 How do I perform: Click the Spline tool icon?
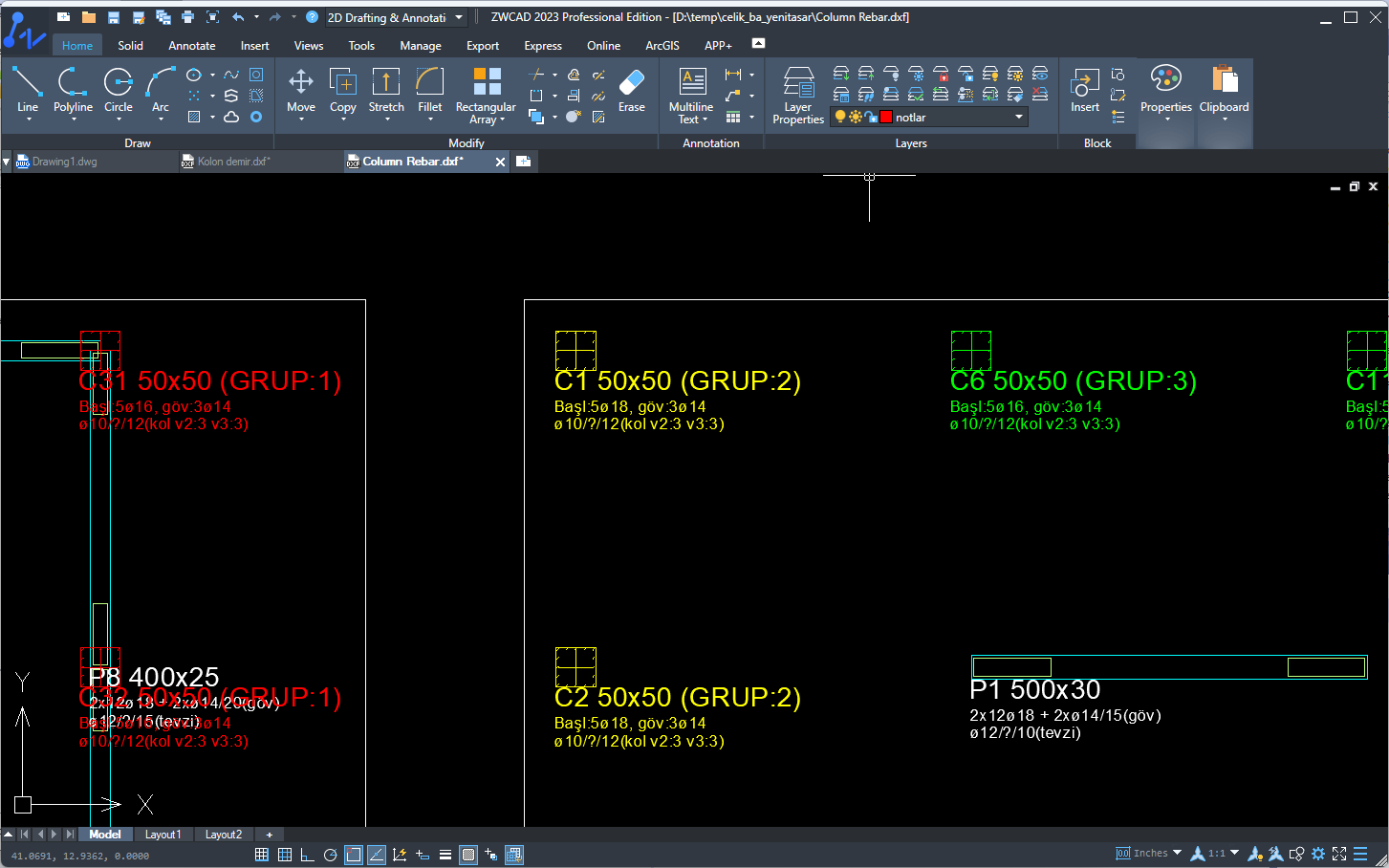tap(231, 75)
